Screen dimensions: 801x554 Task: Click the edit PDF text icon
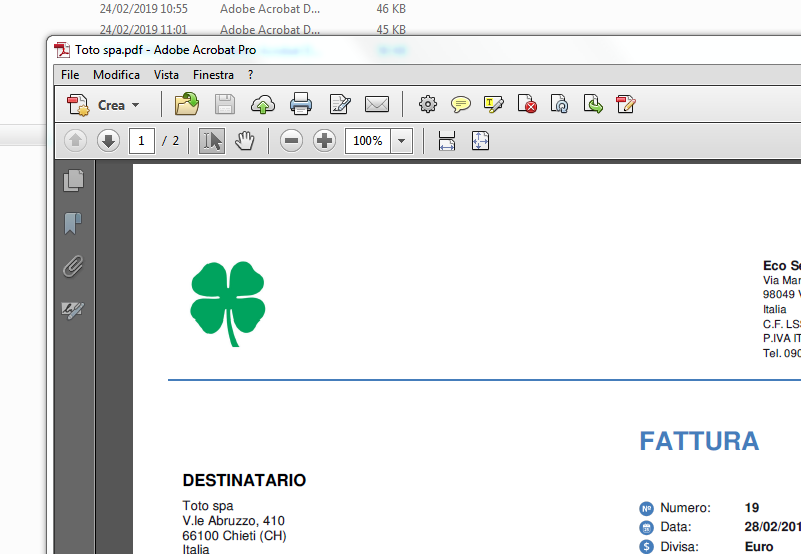626,104
